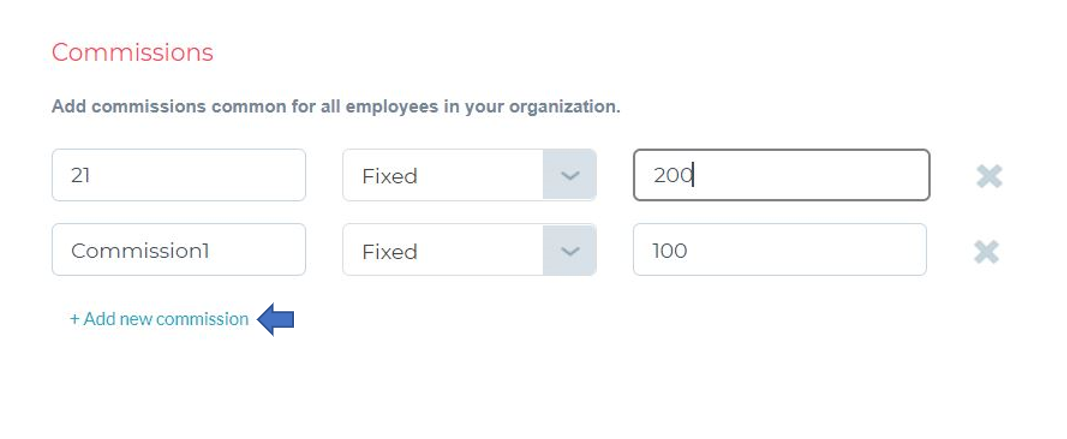Click the word Fixed in the first row
The height and width of the screenshot is (439, 1067).
coord(390,176)
